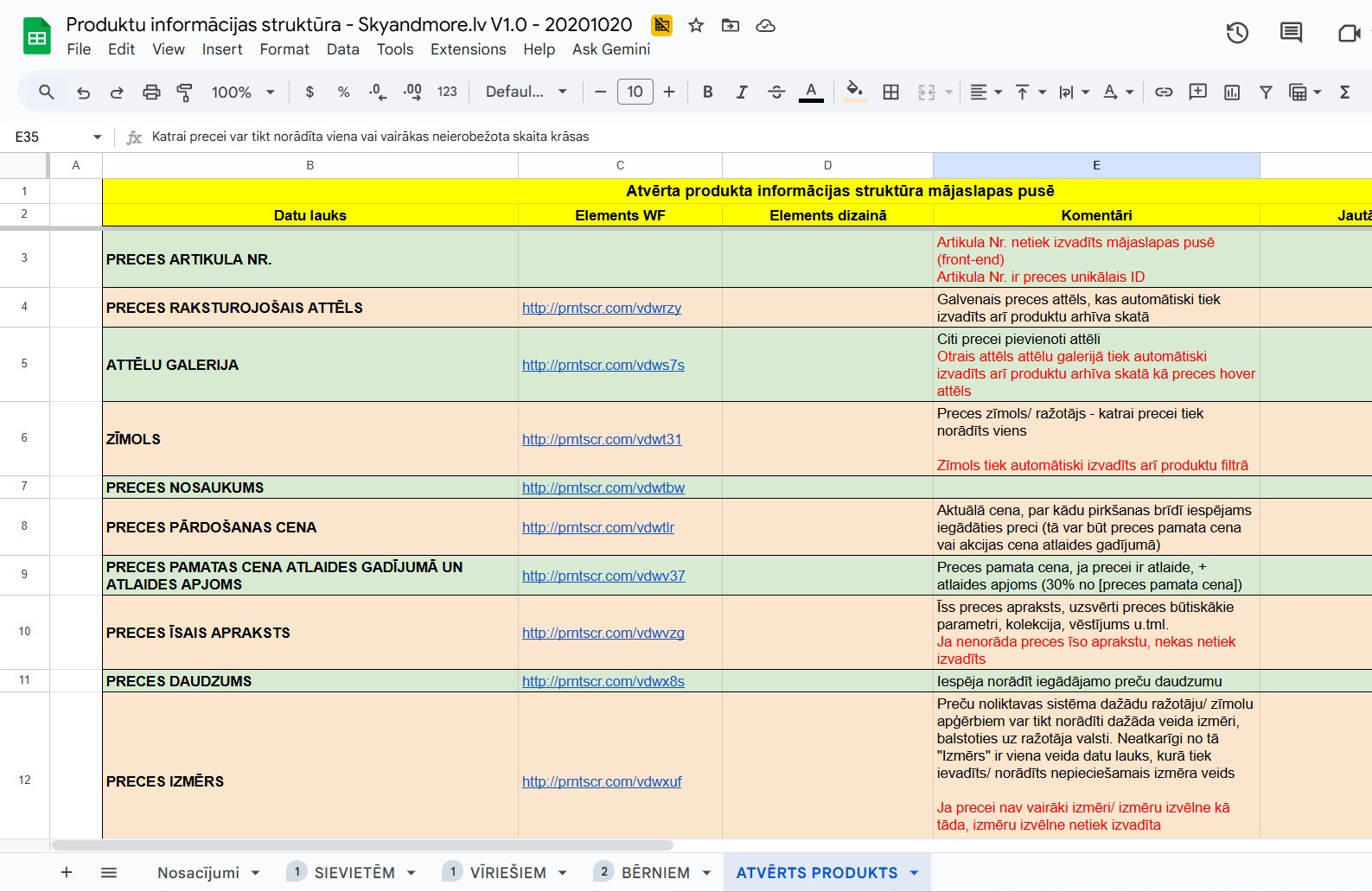Toggle italic formatting
This screenshot has width=1372, height=892.
[741, 92]
